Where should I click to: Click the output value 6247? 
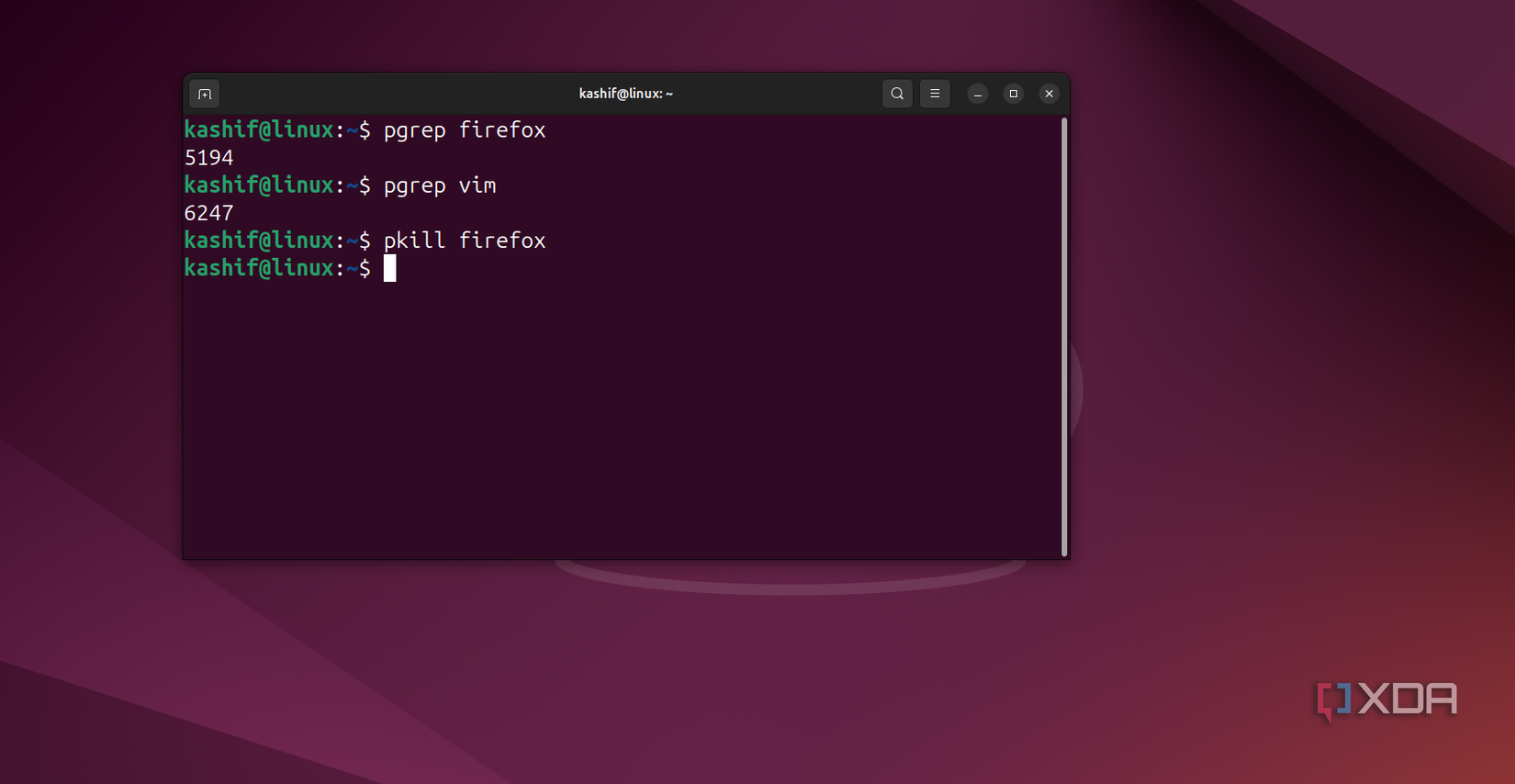(x=209, y=213)
